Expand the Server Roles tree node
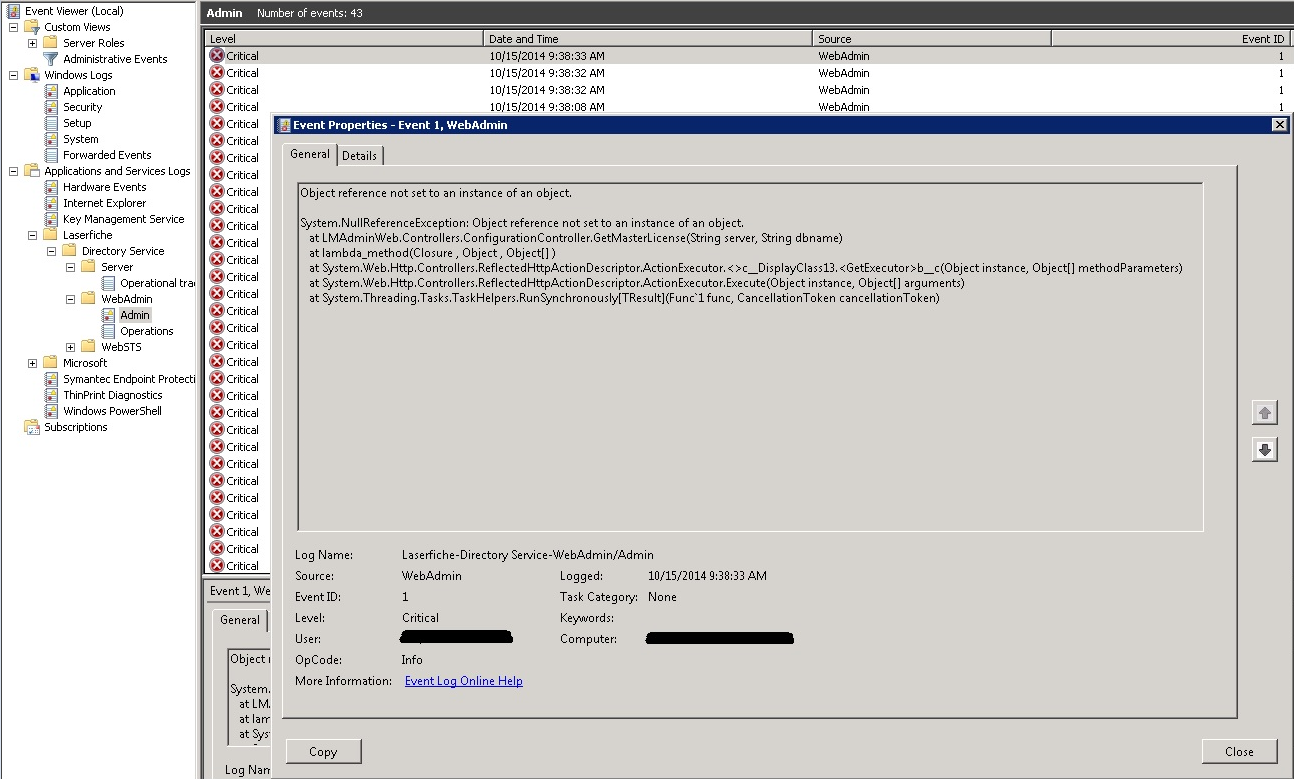 (32, 43)
